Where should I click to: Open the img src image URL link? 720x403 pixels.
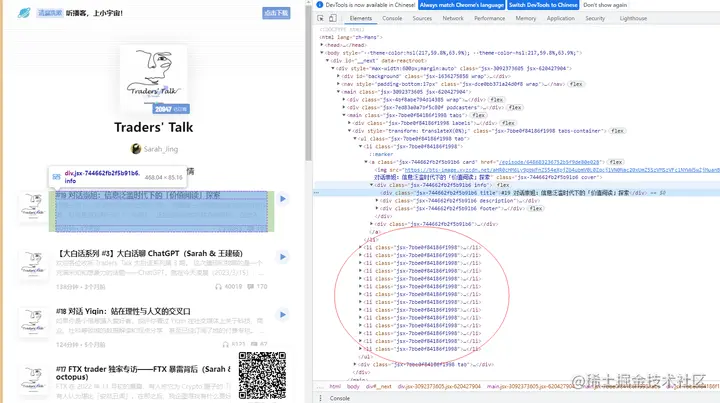[562, 170]
